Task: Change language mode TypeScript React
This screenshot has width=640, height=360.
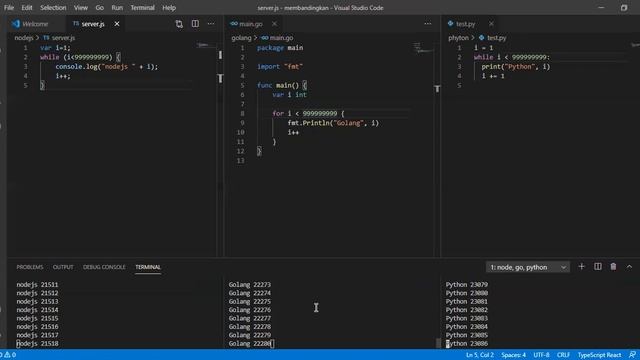Action: [599, 355]
